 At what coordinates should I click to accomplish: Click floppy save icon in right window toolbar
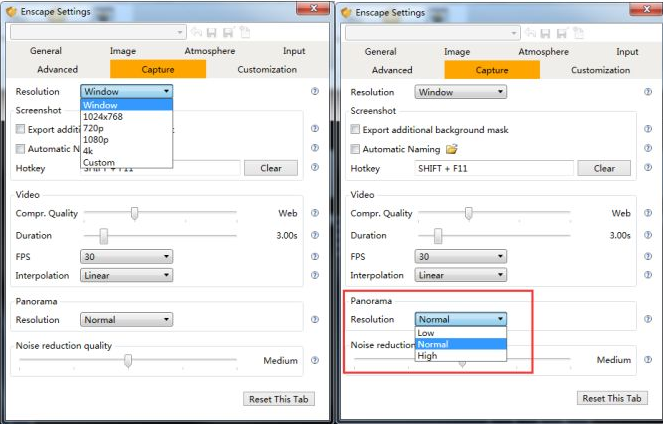[x=546, y=33]
